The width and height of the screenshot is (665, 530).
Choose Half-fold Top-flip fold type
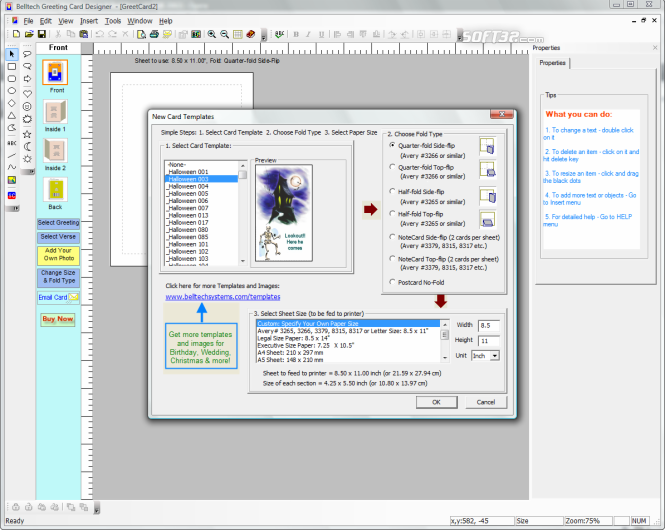(392, 213)
